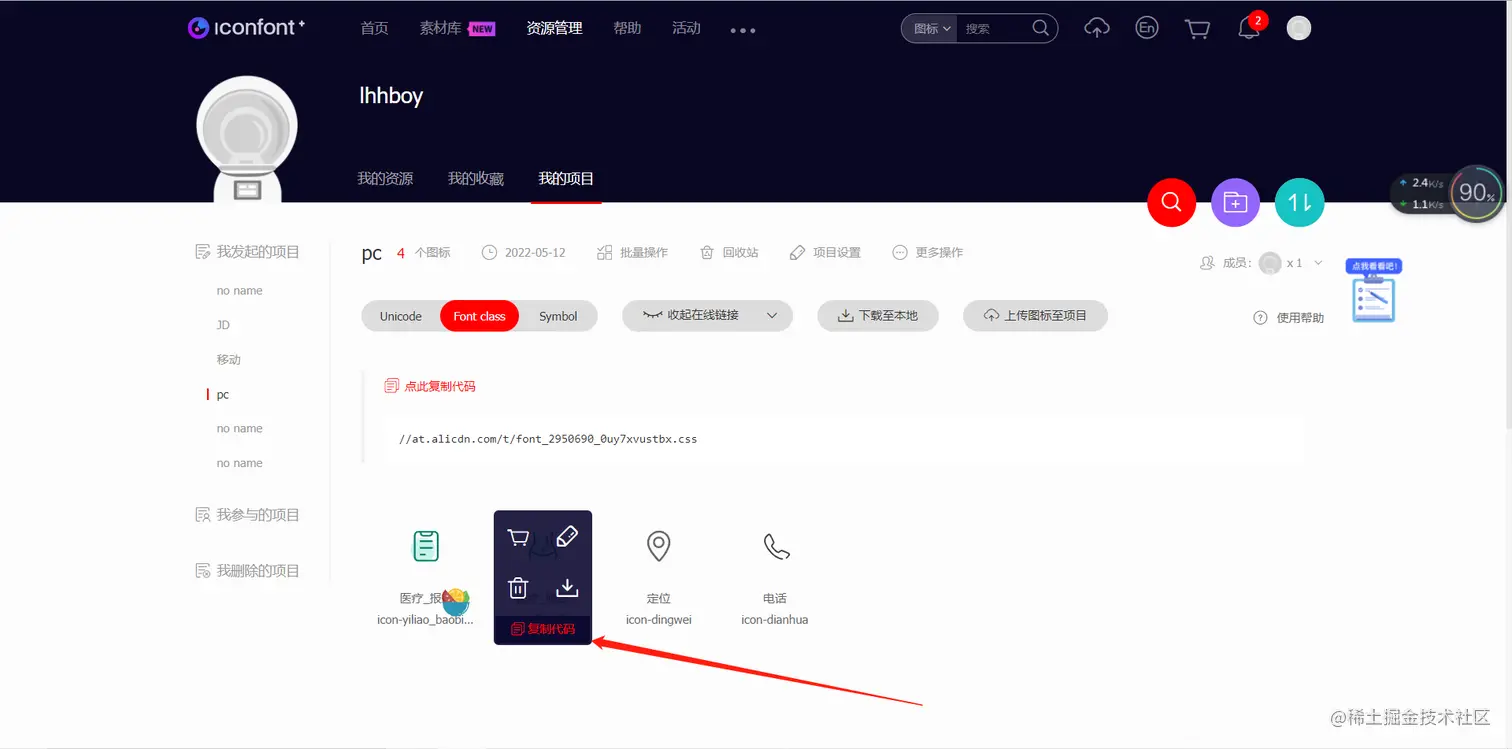Select the 医疗_报告 icon
1512x749 pixels.
(426, 546)
